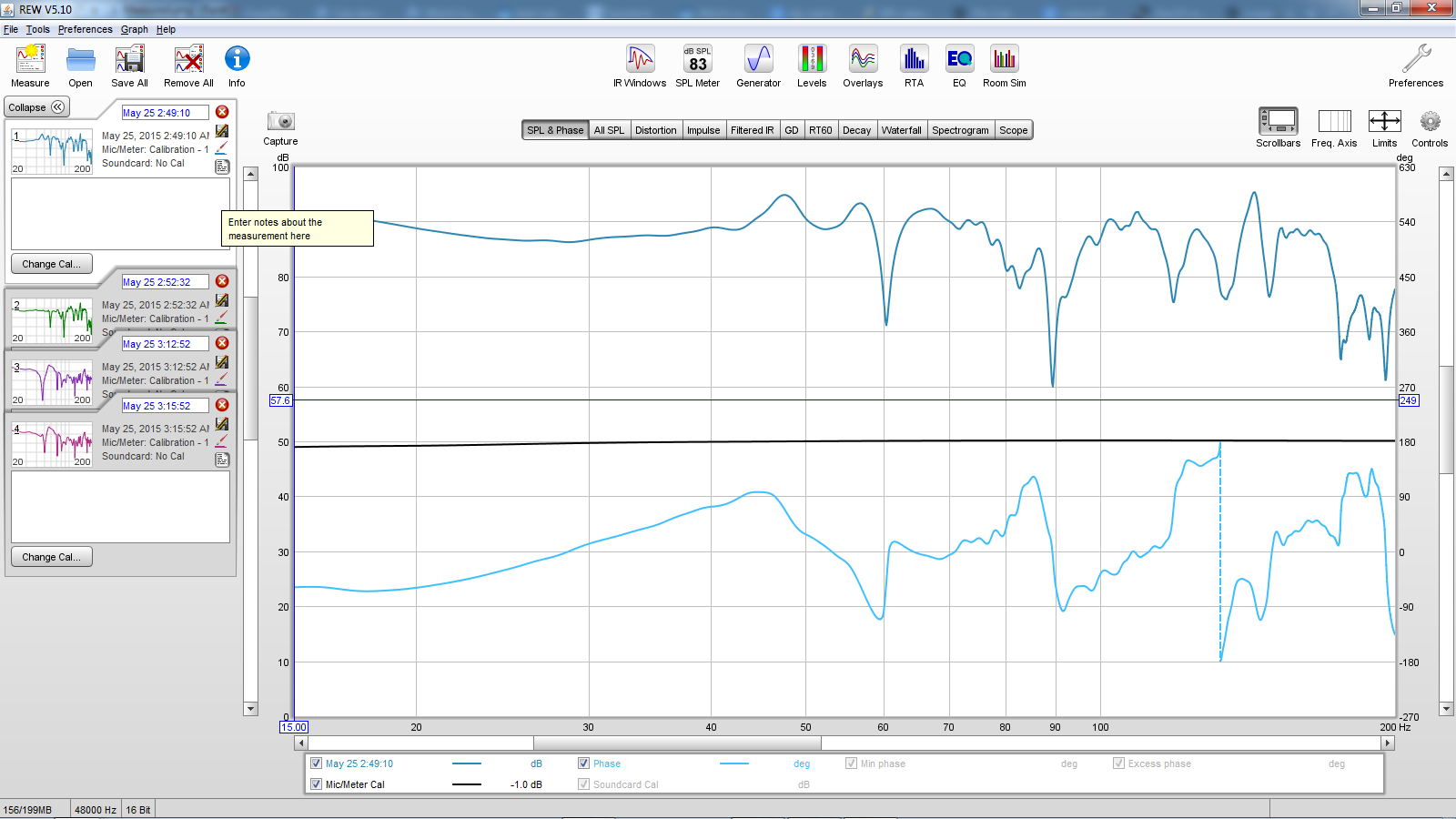
Task: Open the RTA analyzer
Action: tap(914, 66)
